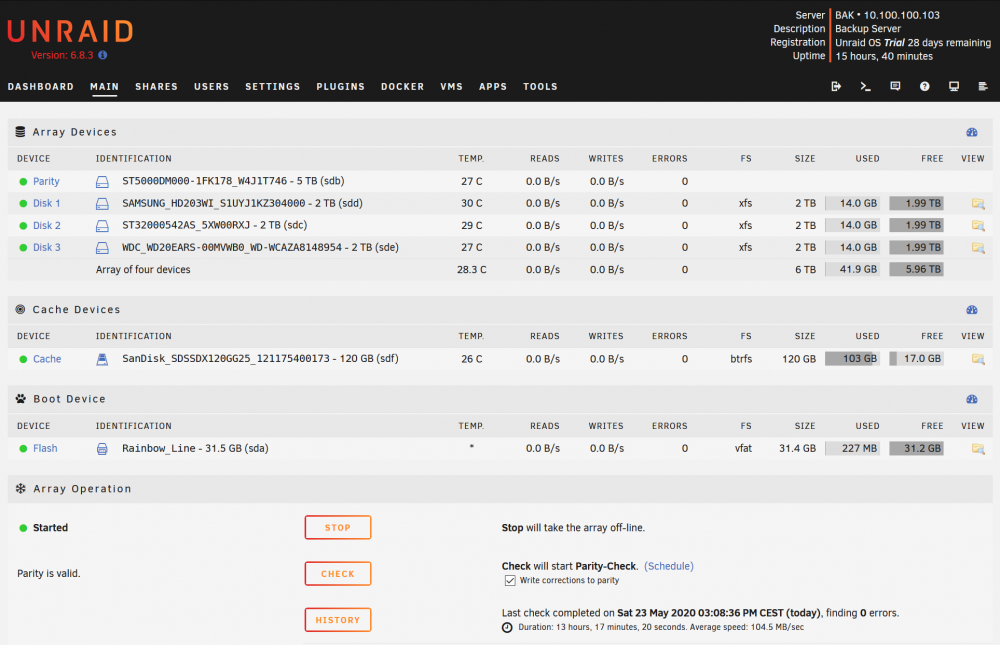Viewport: 1000px width, 645px height.
Task: Click Array average temperature 28.3 C
Action: 471,269
